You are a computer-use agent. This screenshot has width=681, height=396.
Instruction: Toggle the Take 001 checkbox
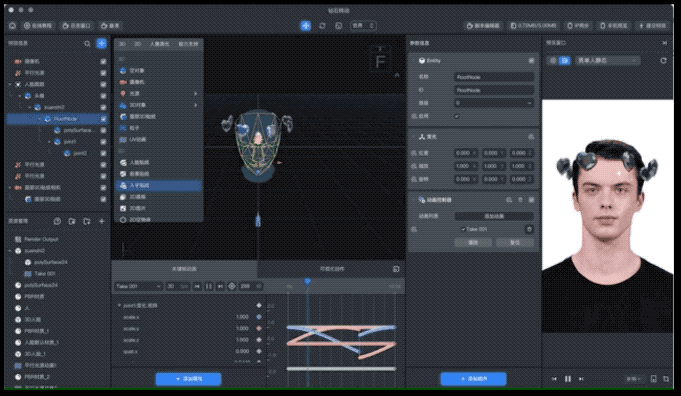(x=463, y=229)
